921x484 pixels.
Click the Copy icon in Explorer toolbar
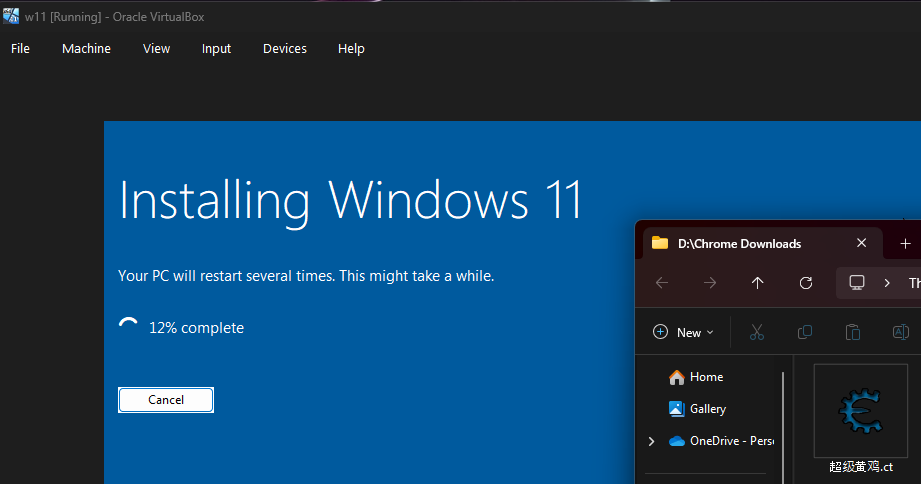[805, 332]
